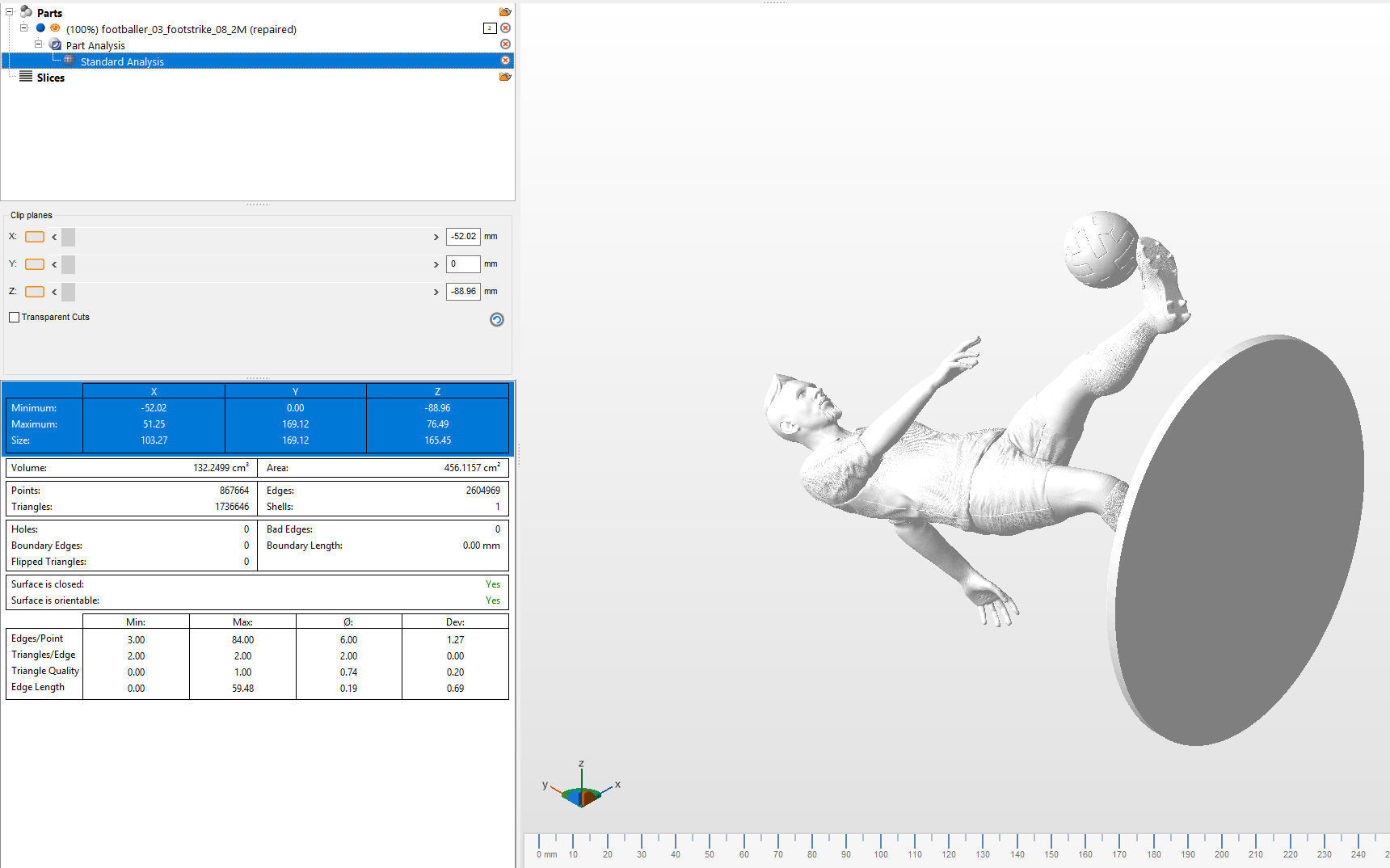
Task: Collapse the Part Analysis tree node
Action: [39, 44]
